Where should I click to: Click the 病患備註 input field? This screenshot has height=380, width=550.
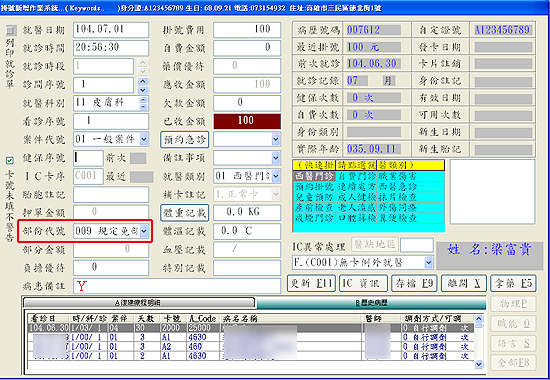(x=177, y=286)
